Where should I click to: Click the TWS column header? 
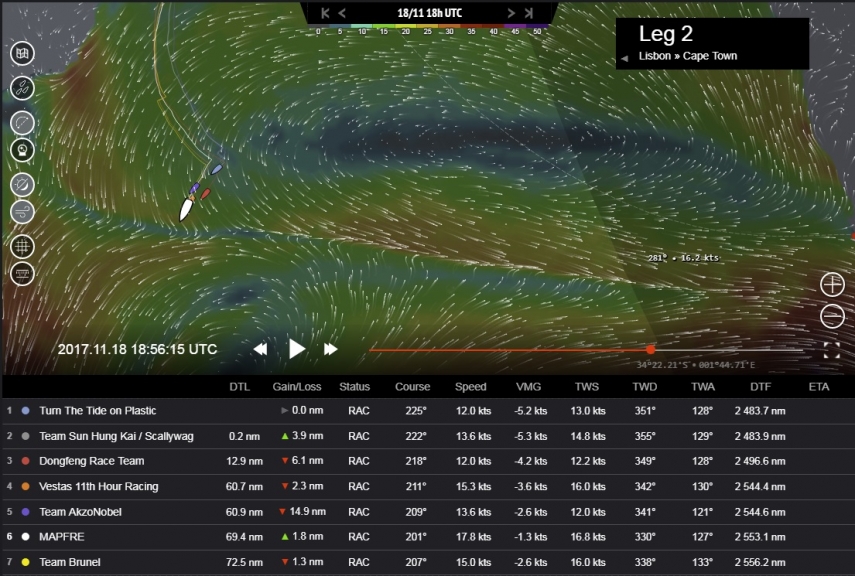(587, 387)
